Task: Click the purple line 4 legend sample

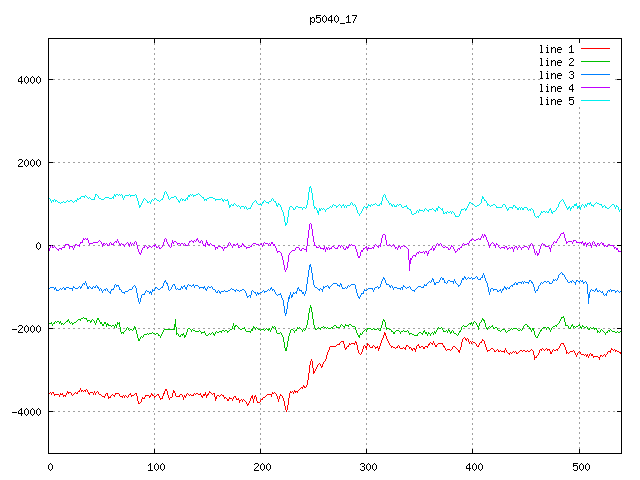Action: pyautogui.click(x=595, y=88)
